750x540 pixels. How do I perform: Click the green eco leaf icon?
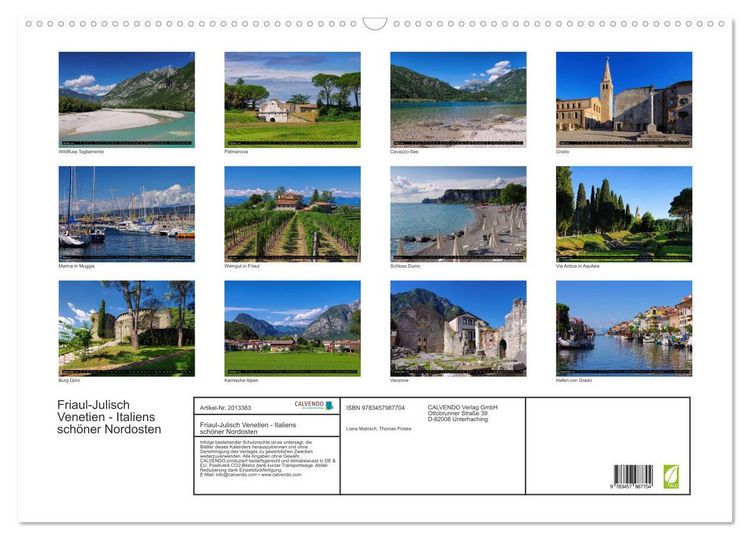671,476
